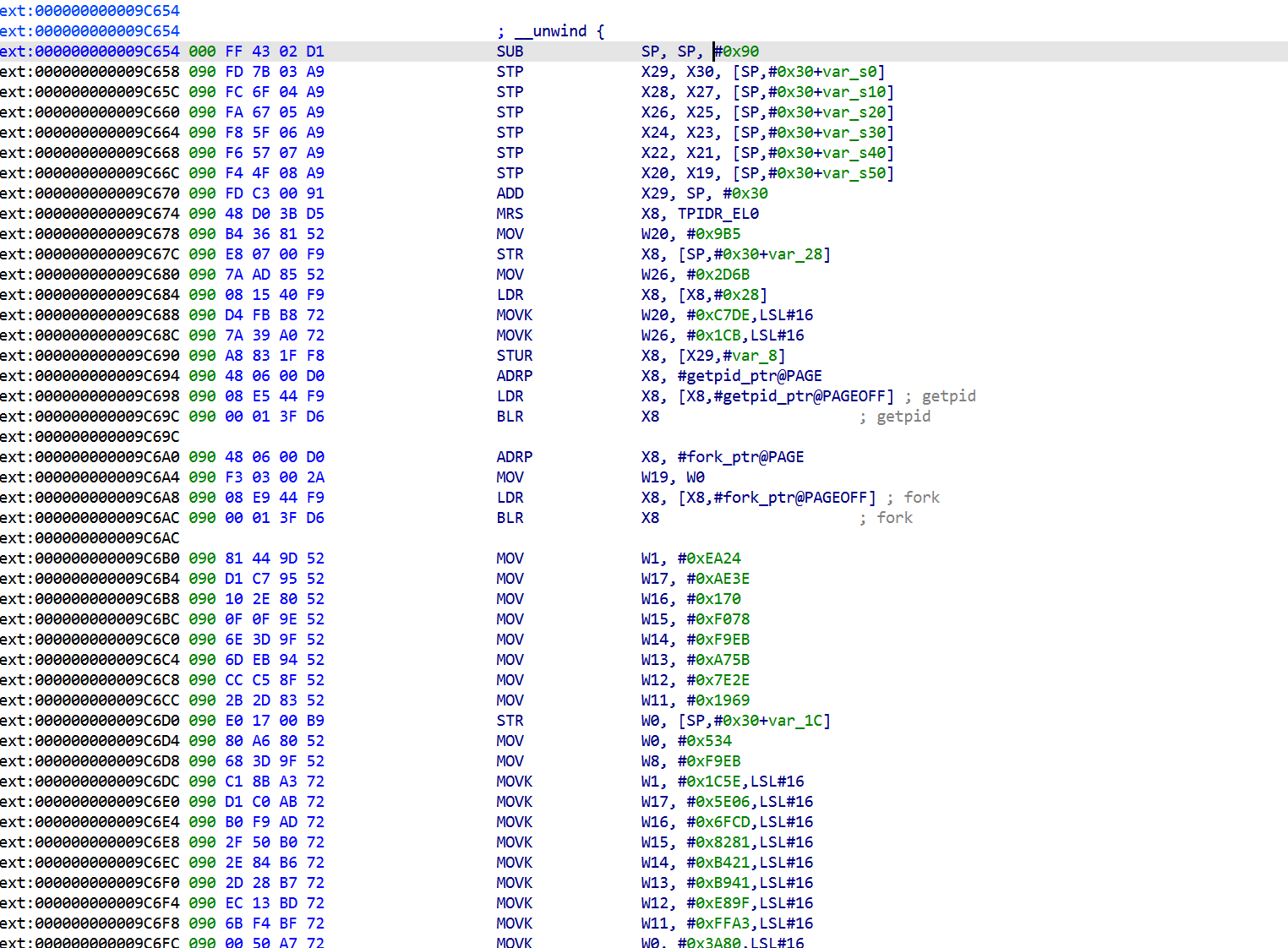This screenshot has height=948, width=1288.
Task: Select the #0x1969 immediate value
Action: 718,700
